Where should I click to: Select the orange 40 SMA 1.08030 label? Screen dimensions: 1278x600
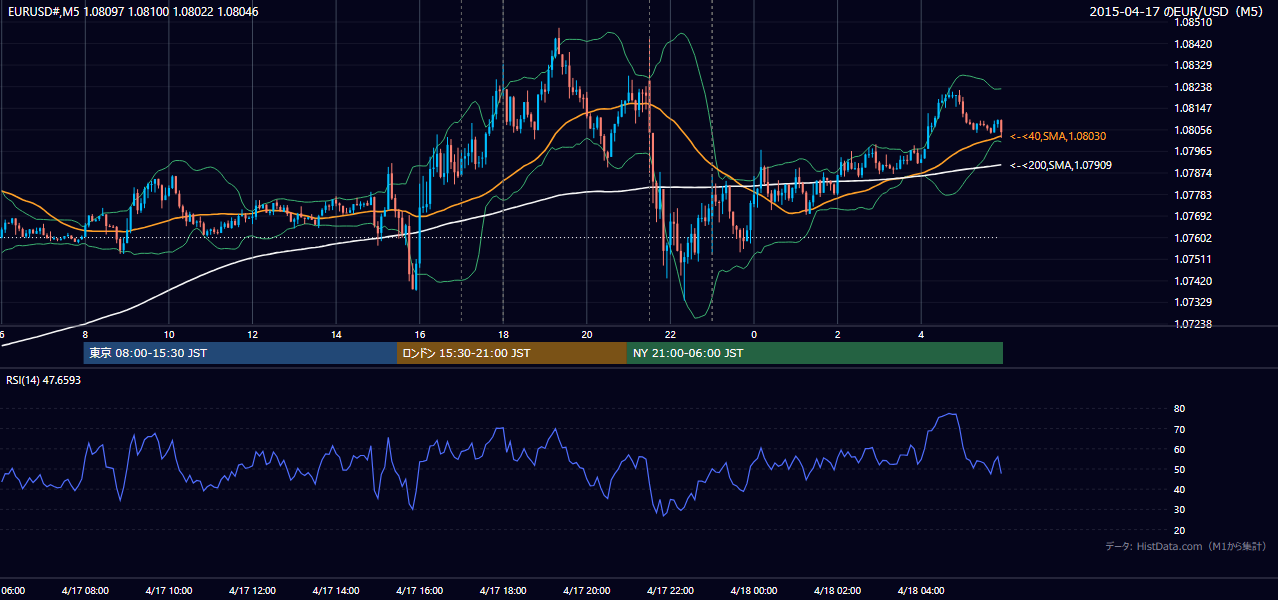[1058, 136]
